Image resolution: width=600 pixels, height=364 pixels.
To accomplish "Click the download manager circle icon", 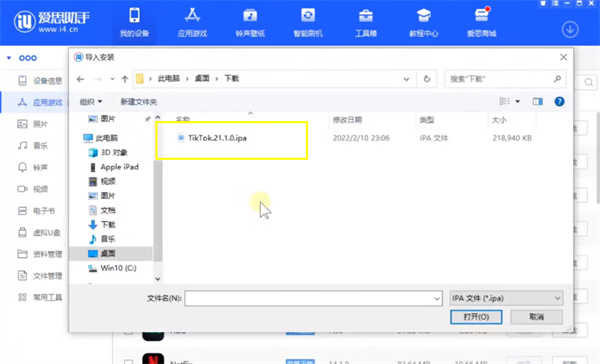I will click(570, 29).
